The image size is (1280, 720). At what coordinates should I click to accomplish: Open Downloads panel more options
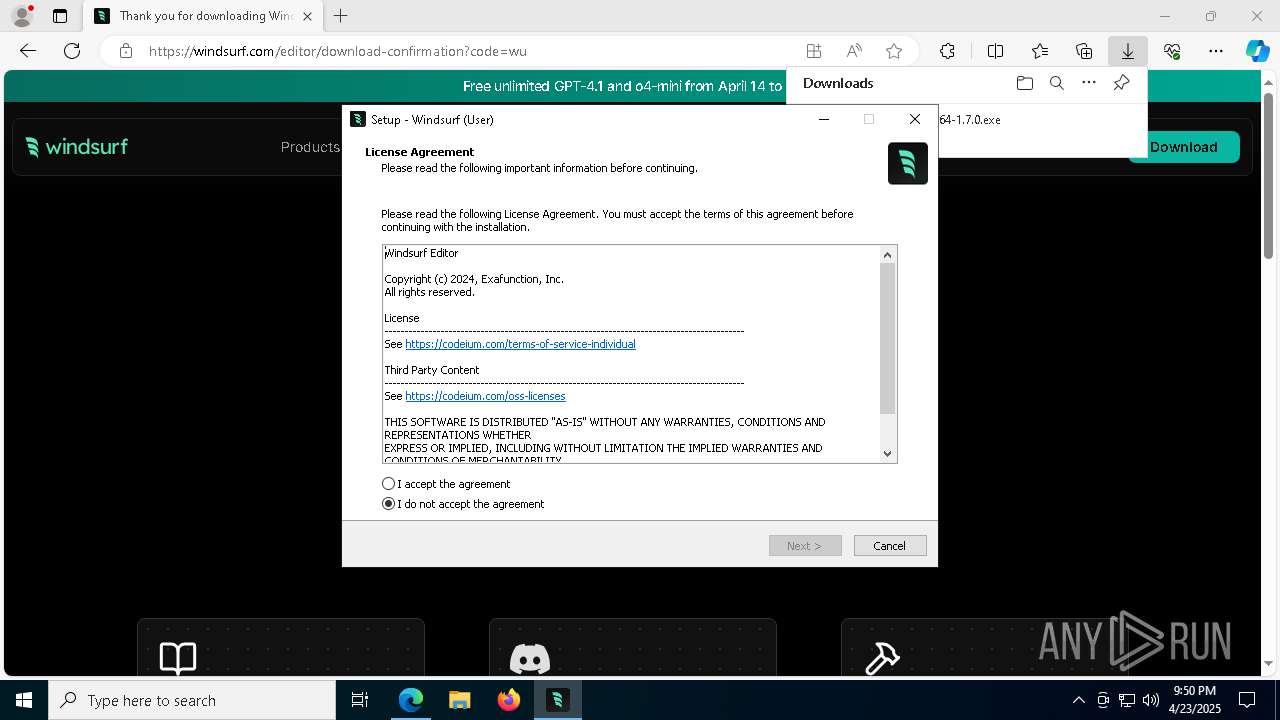1089,83
